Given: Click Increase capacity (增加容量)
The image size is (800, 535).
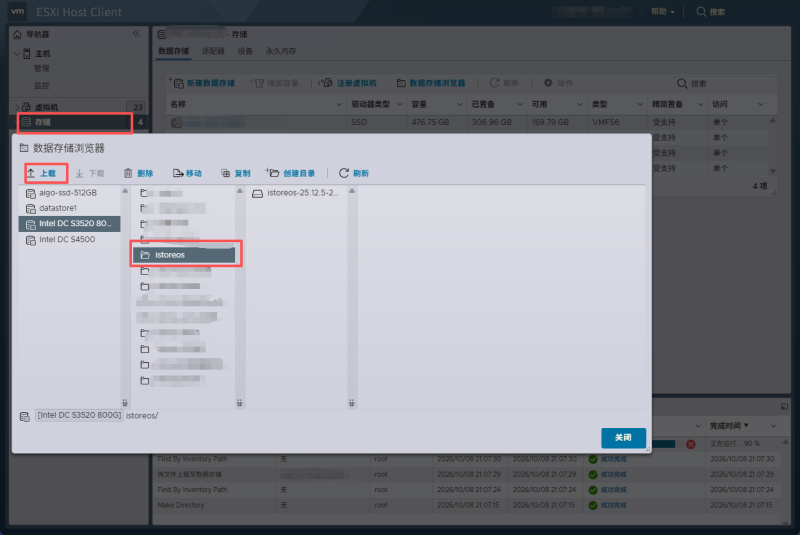Looking at the screenshot, I should click(x=274, y=83).
